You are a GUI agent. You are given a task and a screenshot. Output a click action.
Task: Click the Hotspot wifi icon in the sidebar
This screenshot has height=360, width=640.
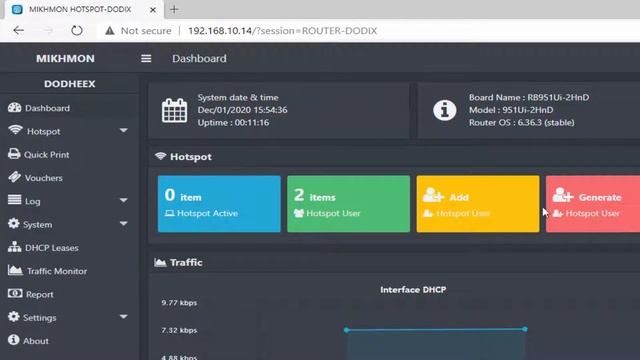pyautogui.click(x=15, y=130)
